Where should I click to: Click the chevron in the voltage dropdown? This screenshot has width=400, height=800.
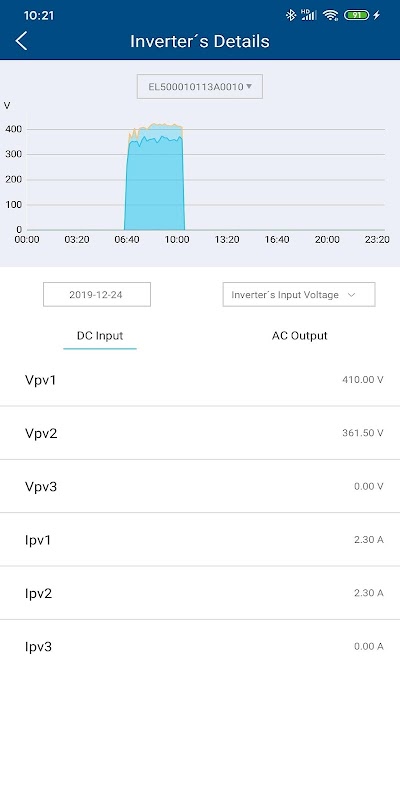click(x=351, y=295)
